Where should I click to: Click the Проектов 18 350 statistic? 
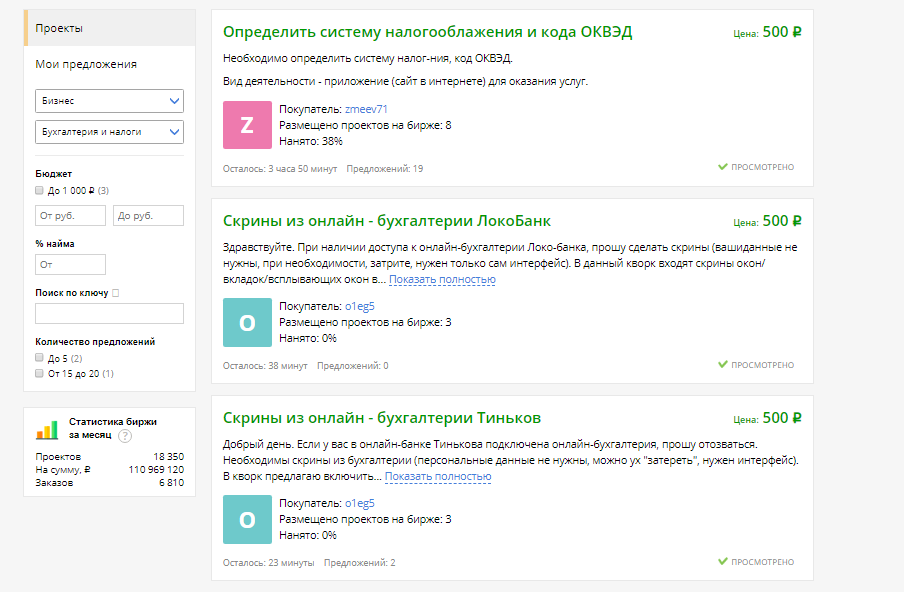pyautogui.click(x=110, y=457)
